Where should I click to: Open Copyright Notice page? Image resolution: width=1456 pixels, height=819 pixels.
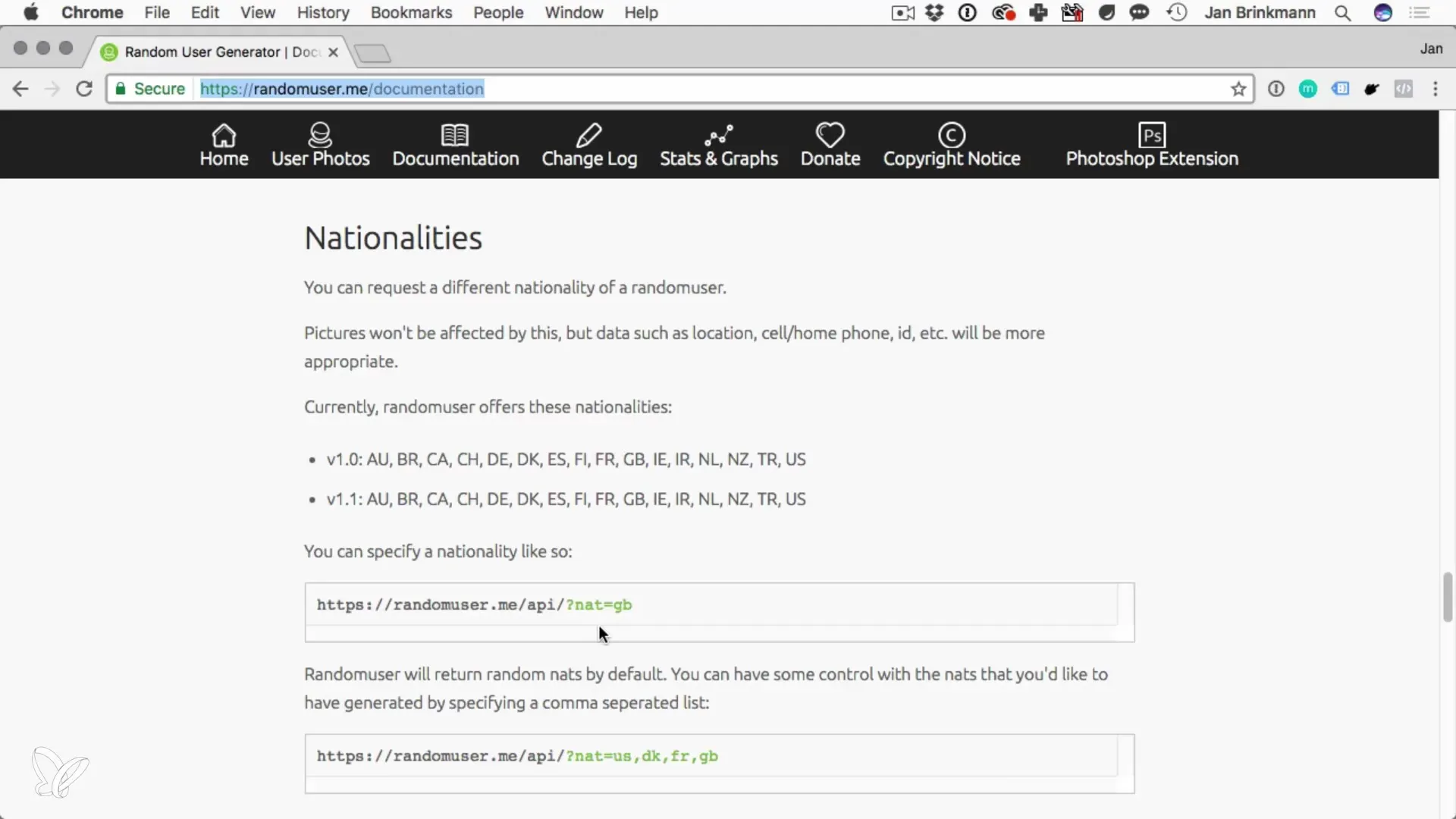(x=952, y=145)
